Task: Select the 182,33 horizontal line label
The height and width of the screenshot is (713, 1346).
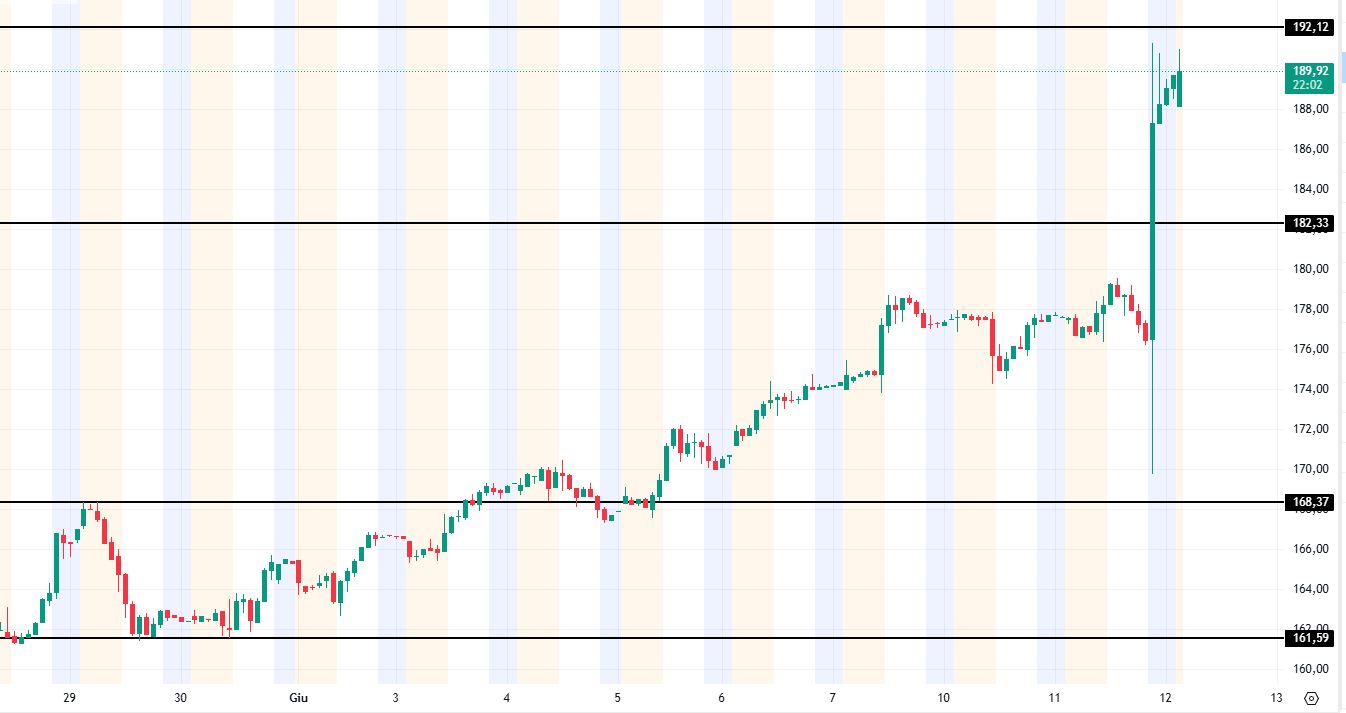Action: click(x=1310, y=223)
